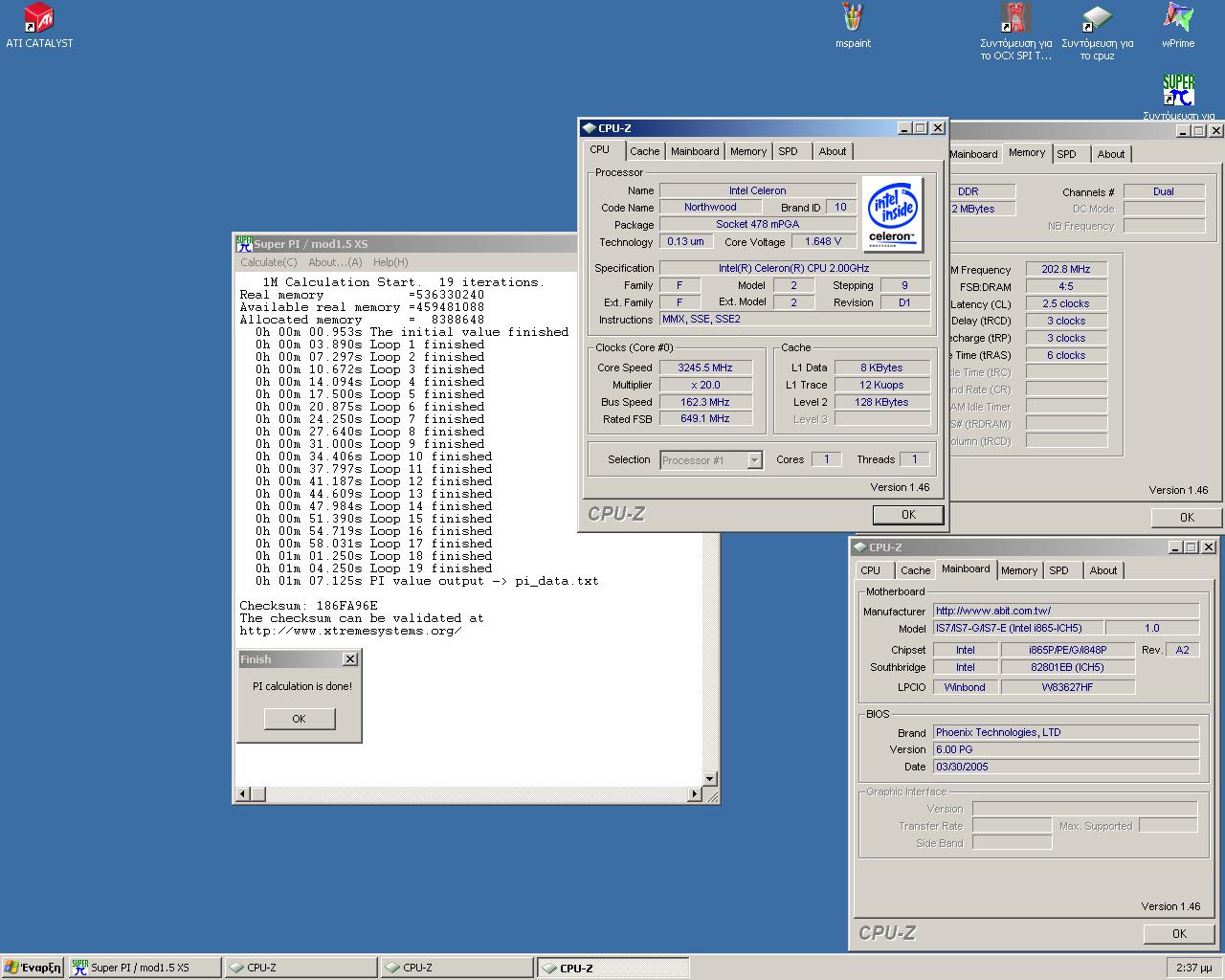Viewport: 1225px width, 980px height.
Task: Open the Processor #1 selection dropdown
Action: 711,460
